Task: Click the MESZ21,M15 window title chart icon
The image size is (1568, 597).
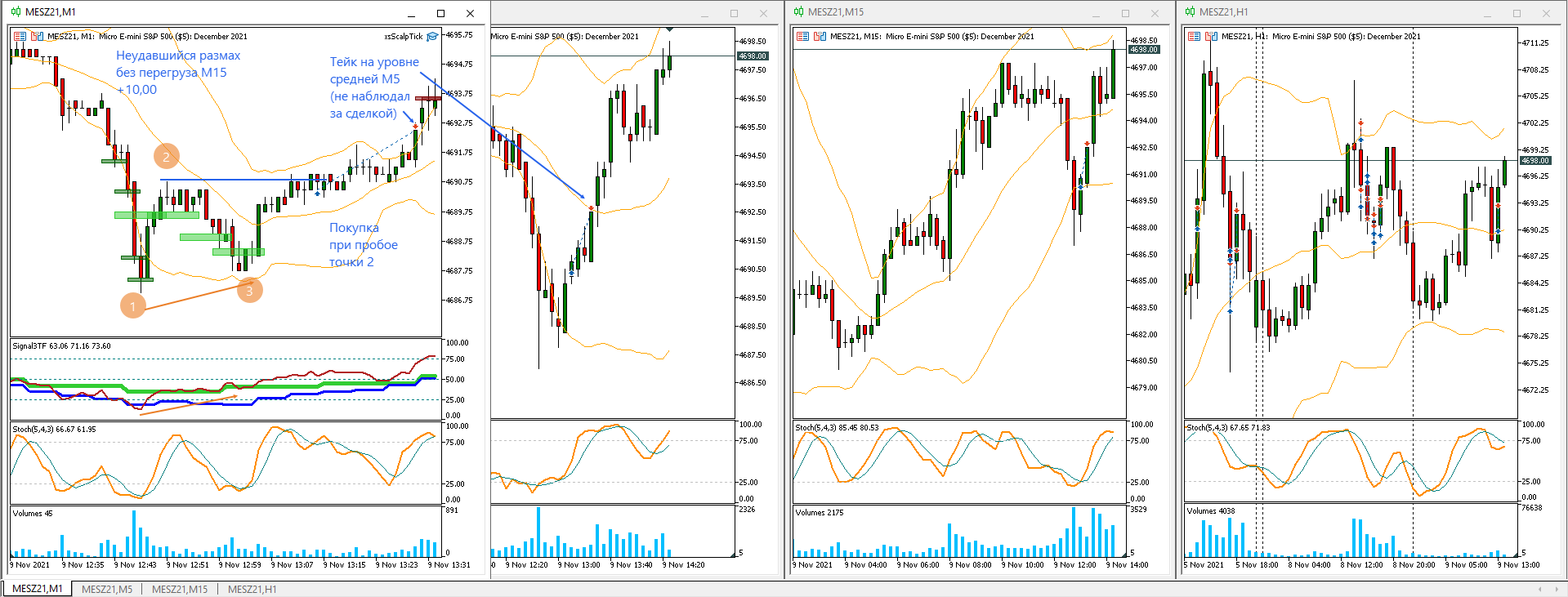Action: [798, 12]
